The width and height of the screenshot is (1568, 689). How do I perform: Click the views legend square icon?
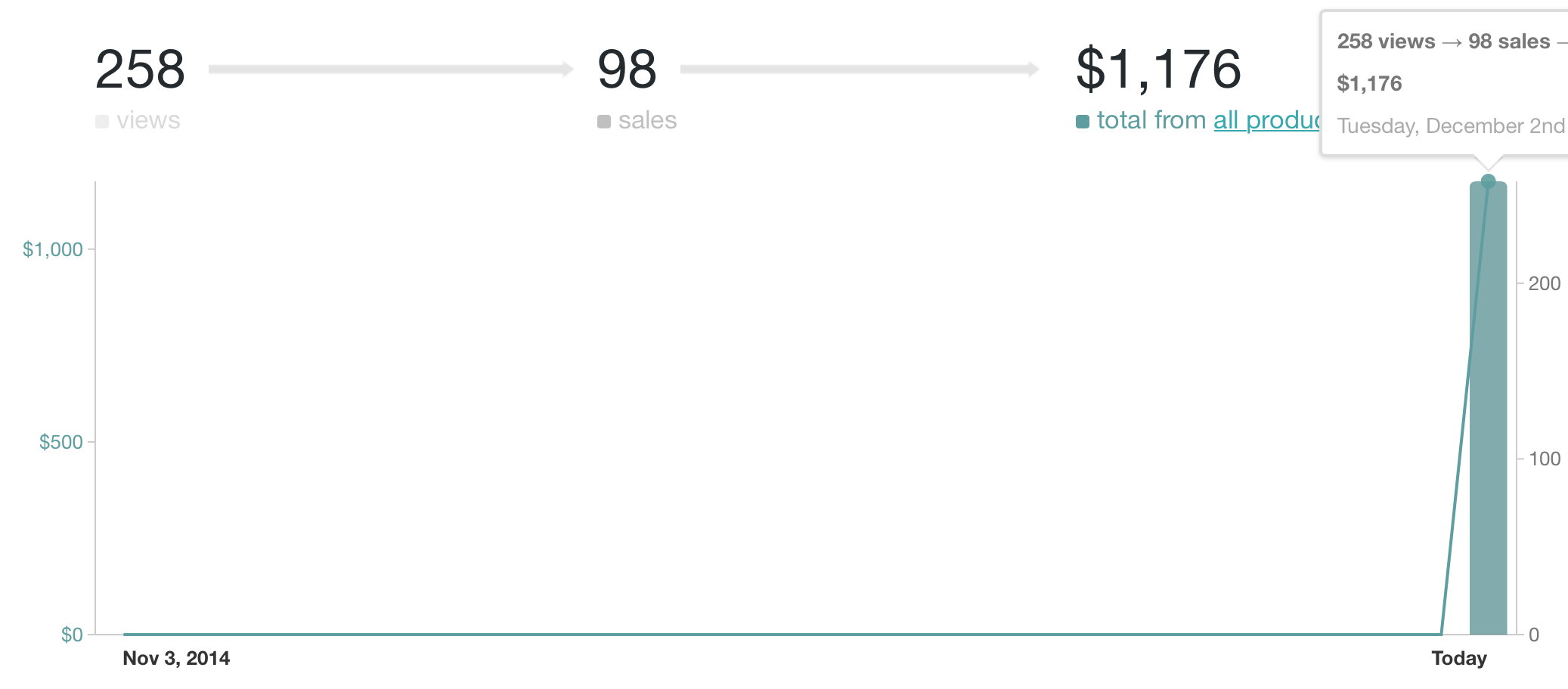pos(102,122)
